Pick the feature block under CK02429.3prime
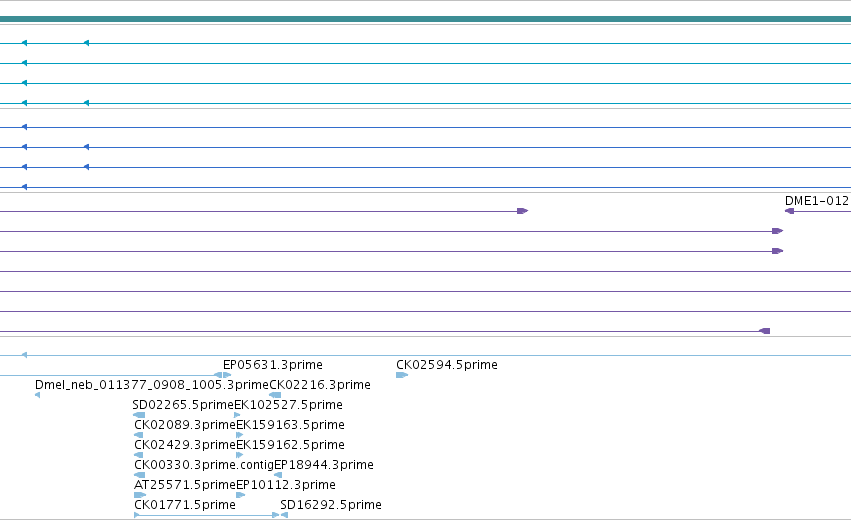Screen dimensions: 851x520 pos(138,455)
